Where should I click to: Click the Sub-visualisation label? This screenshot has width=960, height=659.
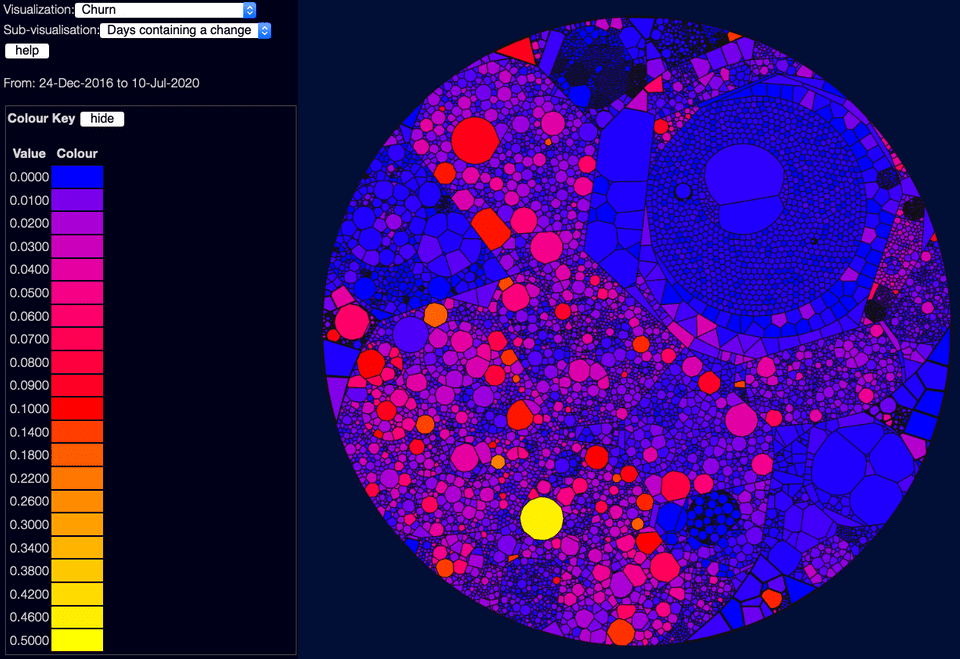[51, 30]
